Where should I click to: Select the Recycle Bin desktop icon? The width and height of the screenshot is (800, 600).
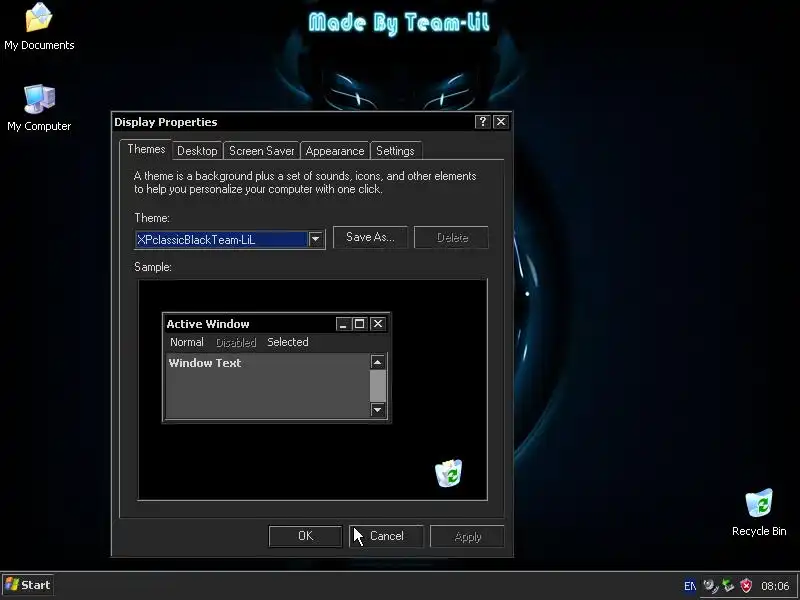click(759, 512)
